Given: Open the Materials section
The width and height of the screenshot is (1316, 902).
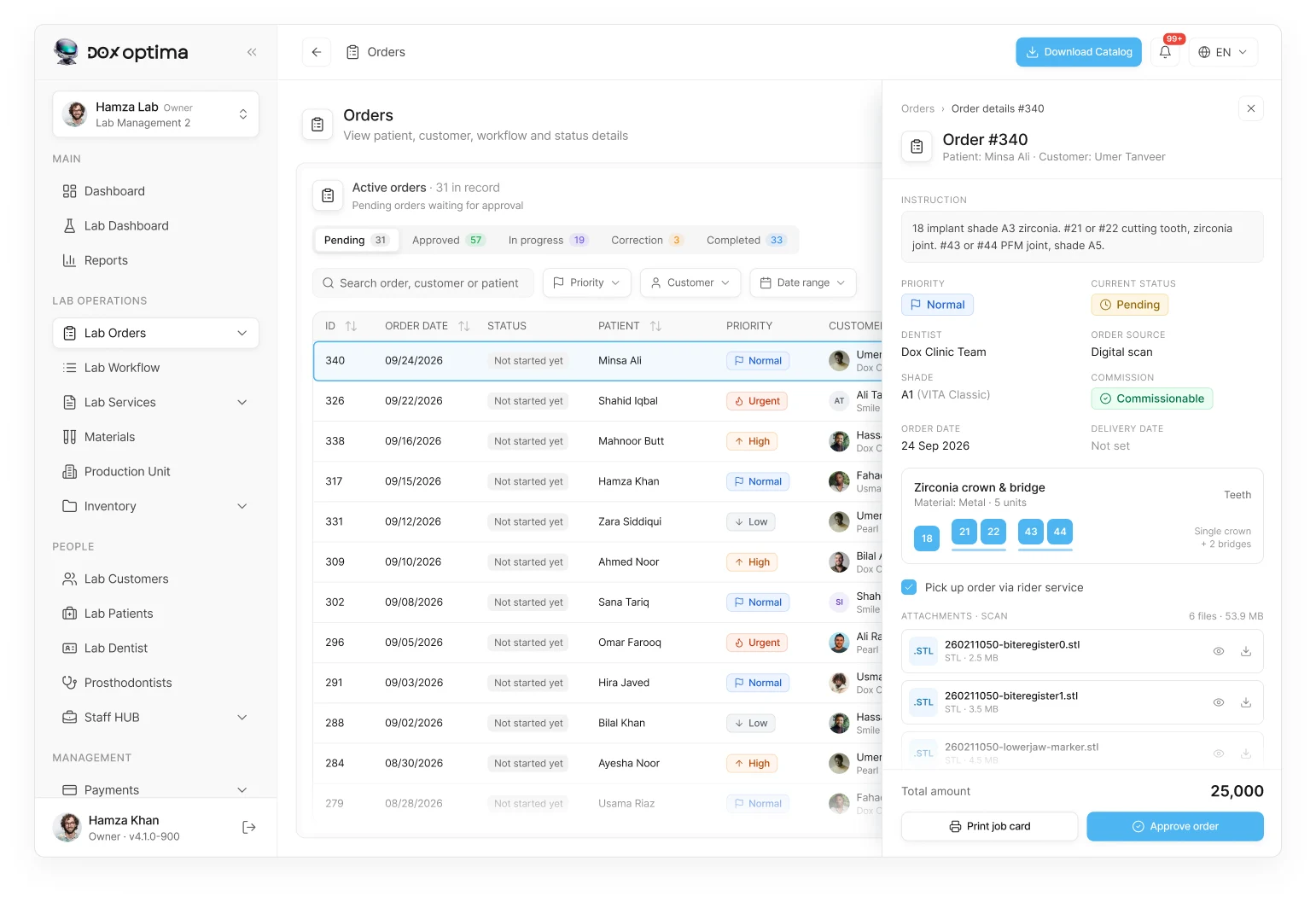Looking at the screenshot, I should (x=155, y=437).
